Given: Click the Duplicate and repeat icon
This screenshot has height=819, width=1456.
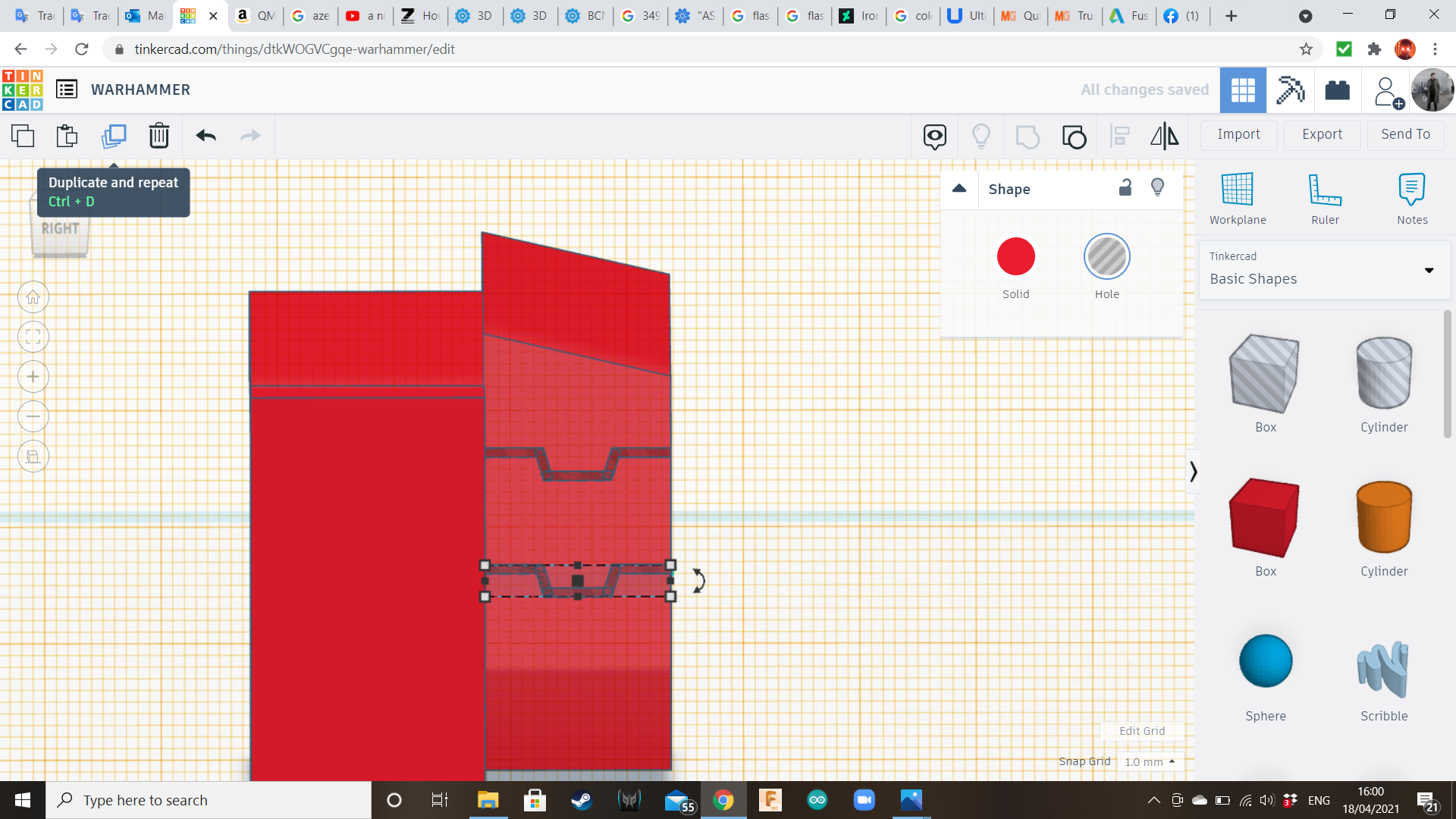Looking at the screenshot, I should 114,136.
